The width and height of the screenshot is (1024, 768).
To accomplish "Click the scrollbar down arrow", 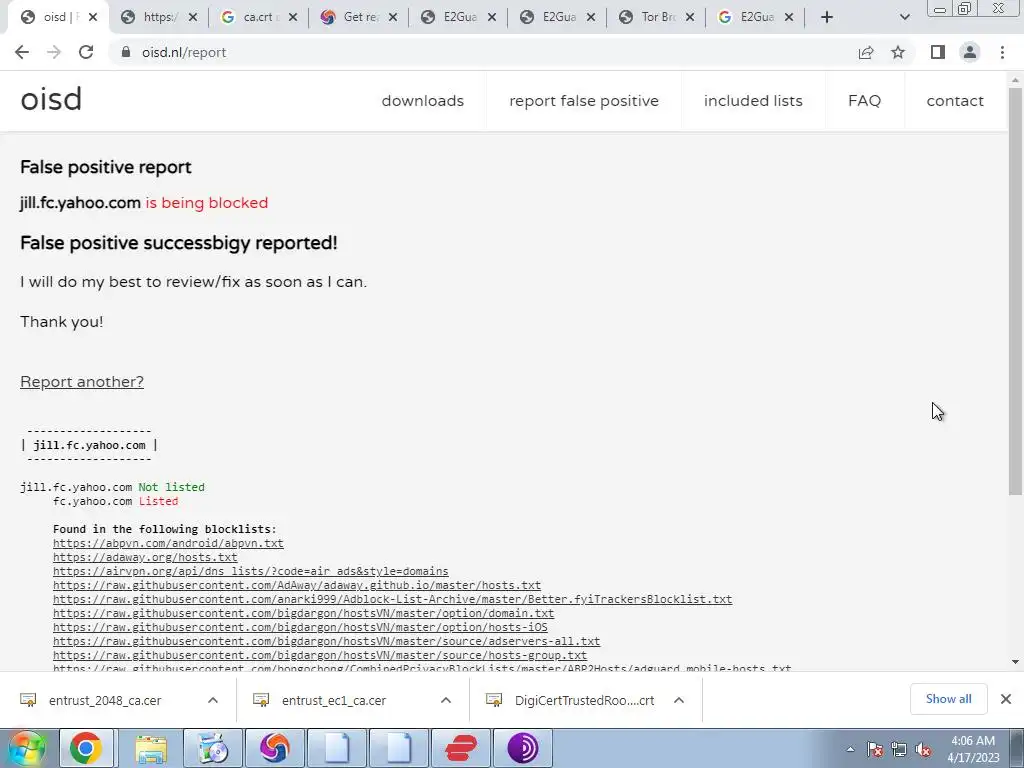I will [1015, 662].
